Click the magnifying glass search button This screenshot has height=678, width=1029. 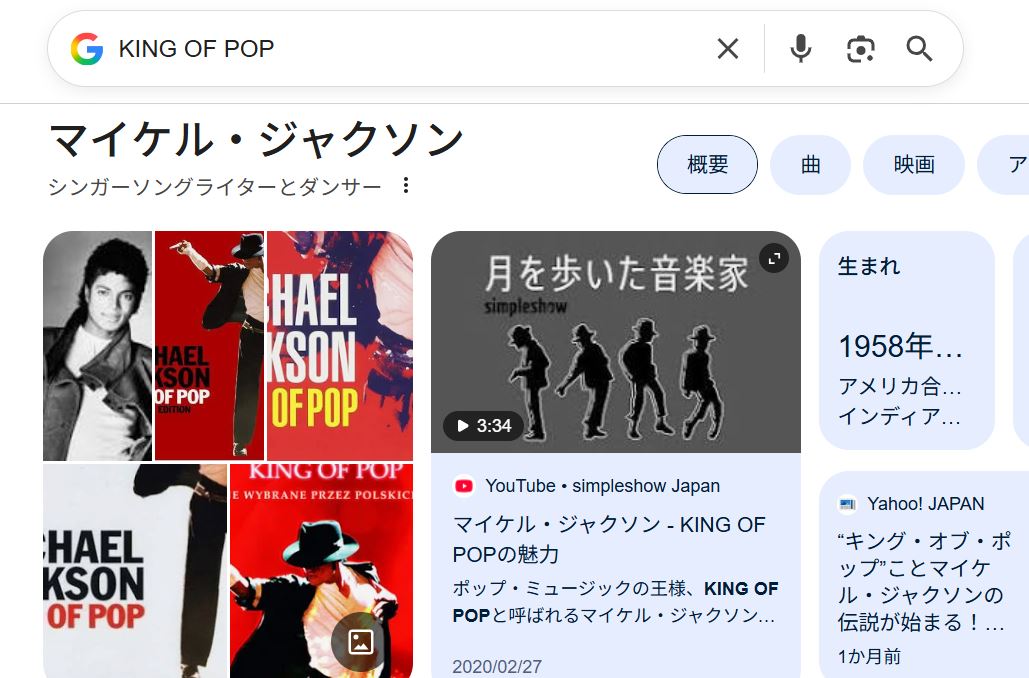point(919,49)
